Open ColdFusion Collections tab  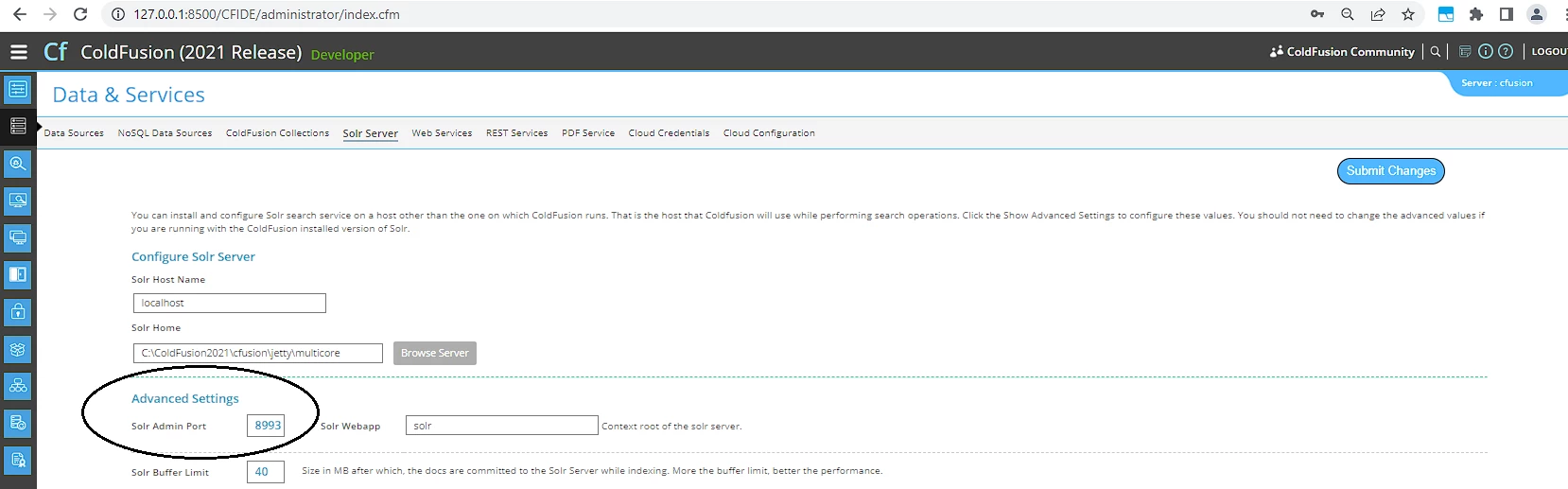[x=277, y=133]
